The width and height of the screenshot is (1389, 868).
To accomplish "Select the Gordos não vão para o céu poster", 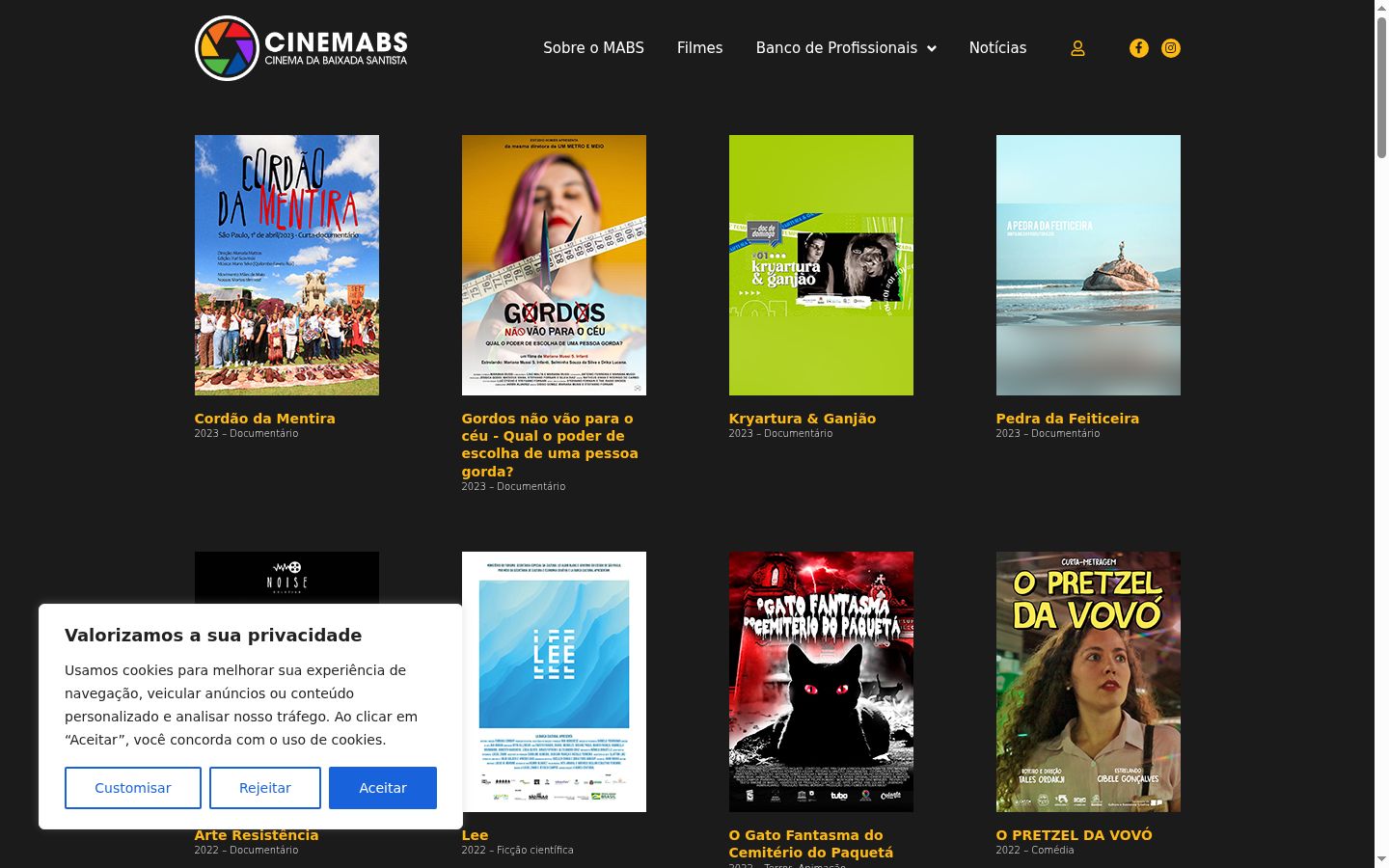I will [x=554, y=265].
